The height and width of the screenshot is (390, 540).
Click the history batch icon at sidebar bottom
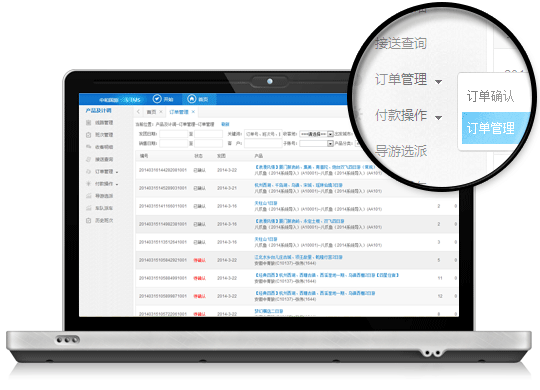(x=89, y=220)
